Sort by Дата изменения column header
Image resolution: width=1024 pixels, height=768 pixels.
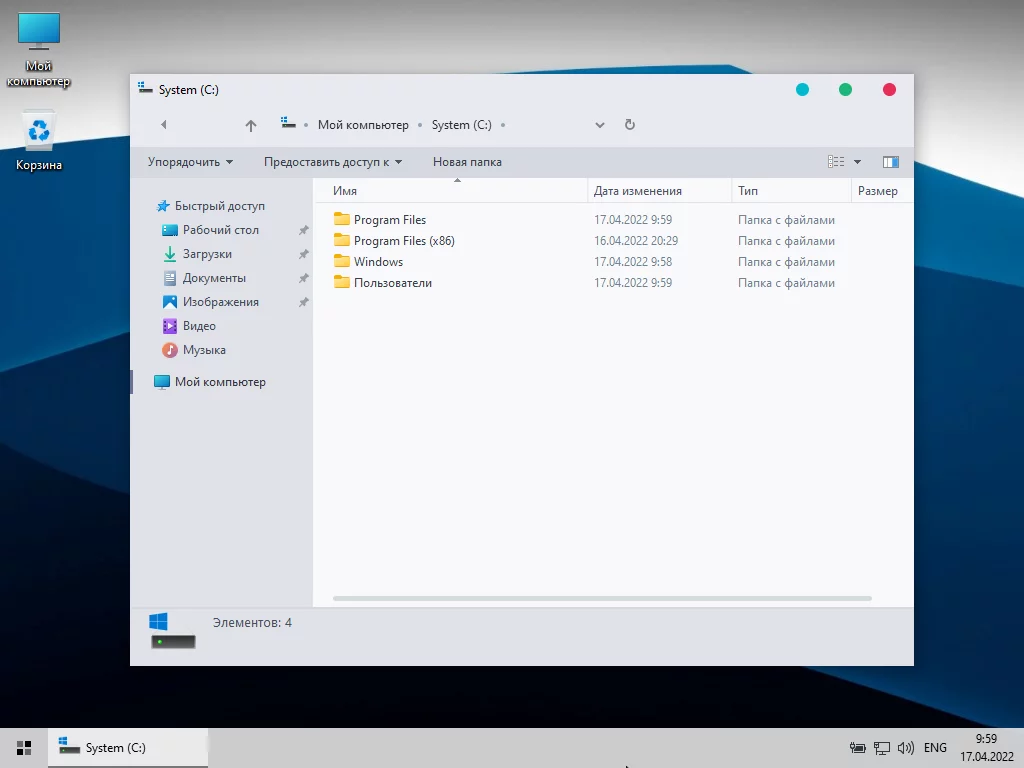[x=638, y=191]
